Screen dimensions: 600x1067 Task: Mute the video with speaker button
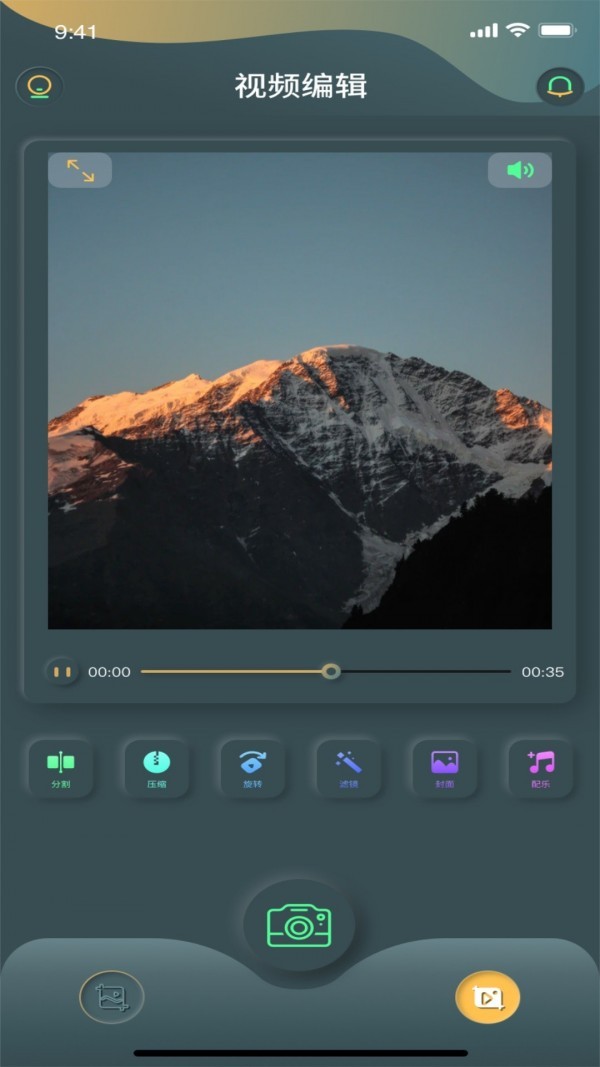(520, 170)
